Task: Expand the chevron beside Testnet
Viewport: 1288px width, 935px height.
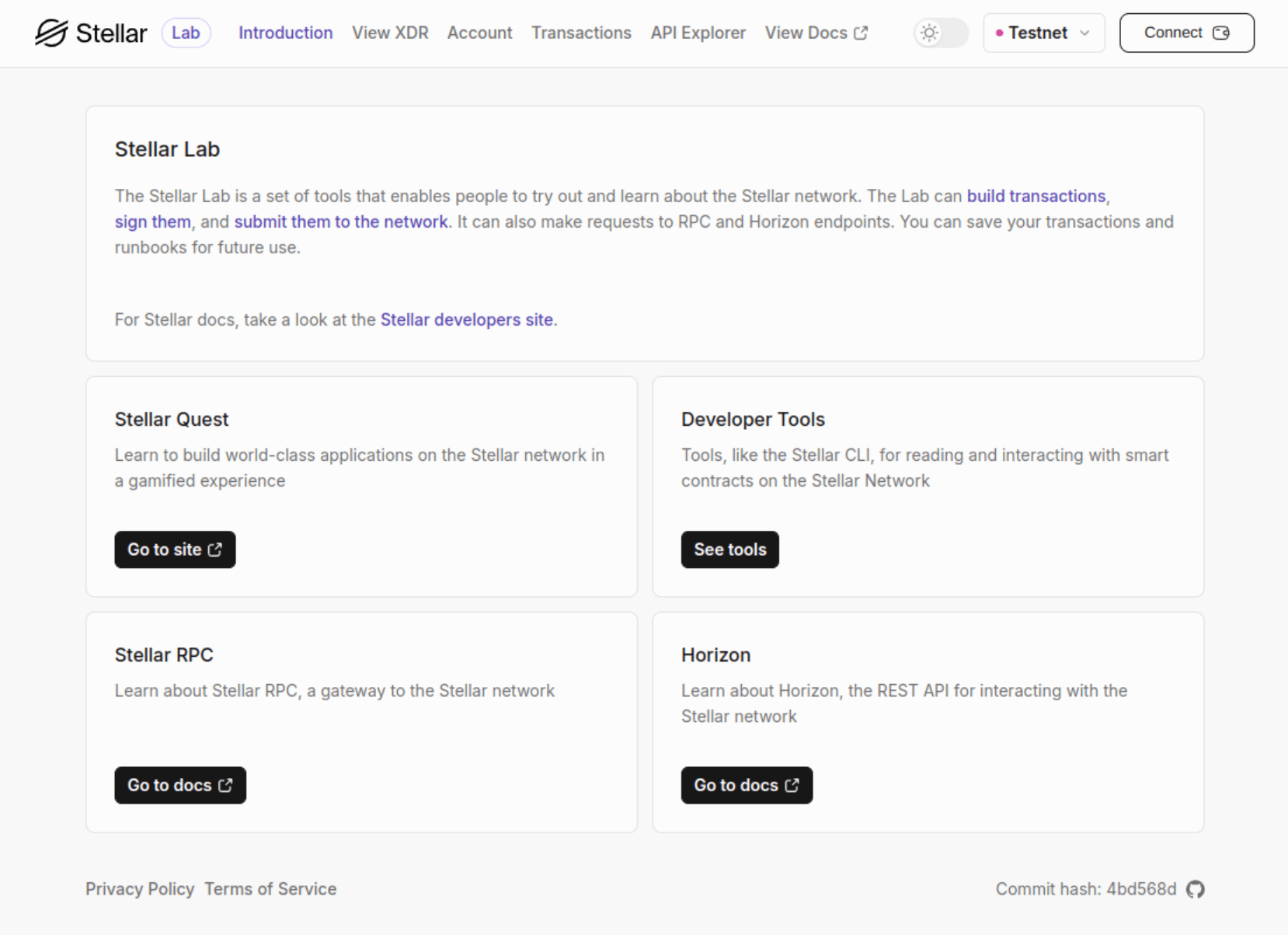Action: (1085, 33)
